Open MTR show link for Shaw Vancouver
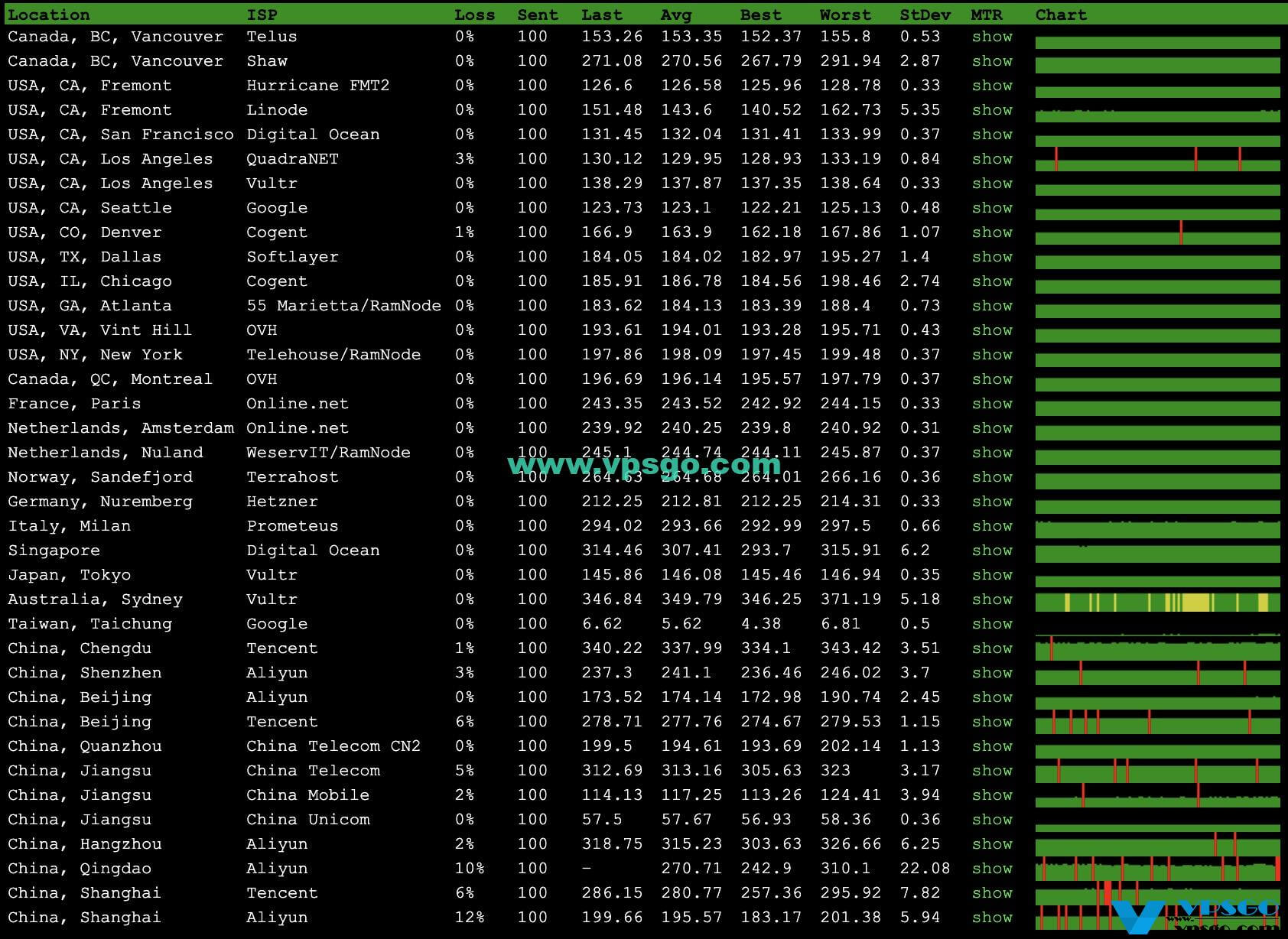Image resolution: width=1288 pixels, height=939 pixels. click(x=992, y=61)
